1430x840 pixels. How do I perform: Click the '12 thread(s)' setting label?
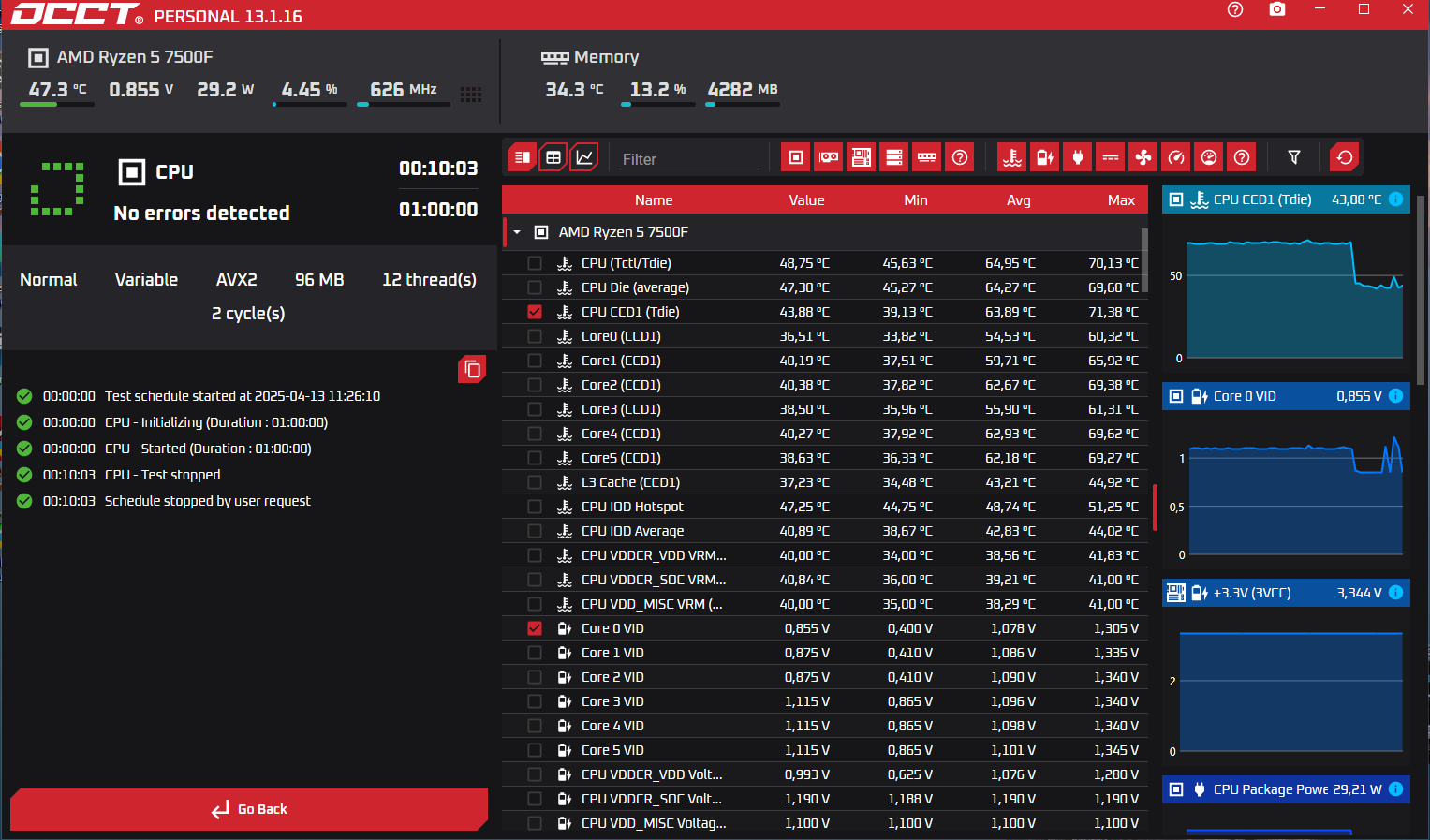[x=429, y=280]
